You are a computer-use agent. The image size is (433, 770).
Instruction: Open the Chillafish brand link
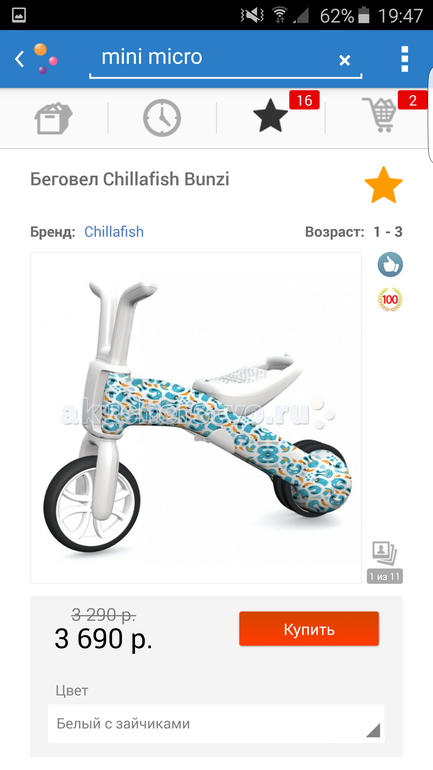tap(114, 231)
